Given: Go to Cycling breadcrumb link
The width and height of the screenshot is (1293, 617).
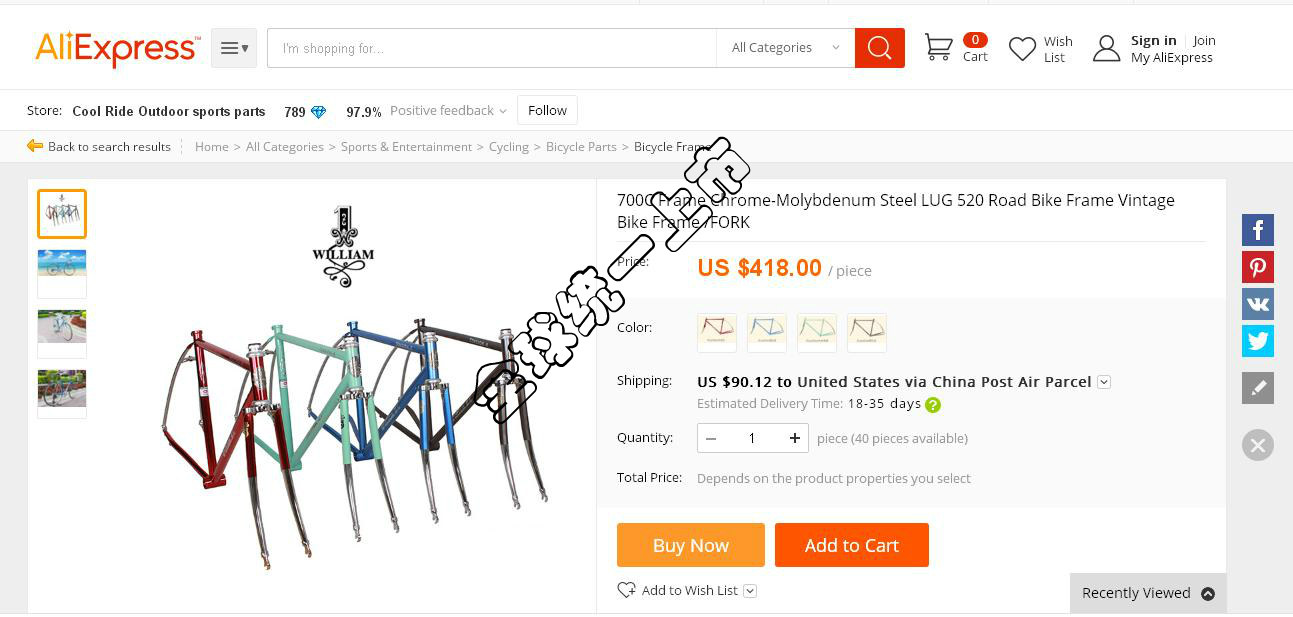Looking at the screenshot, I should coord(509,147).
